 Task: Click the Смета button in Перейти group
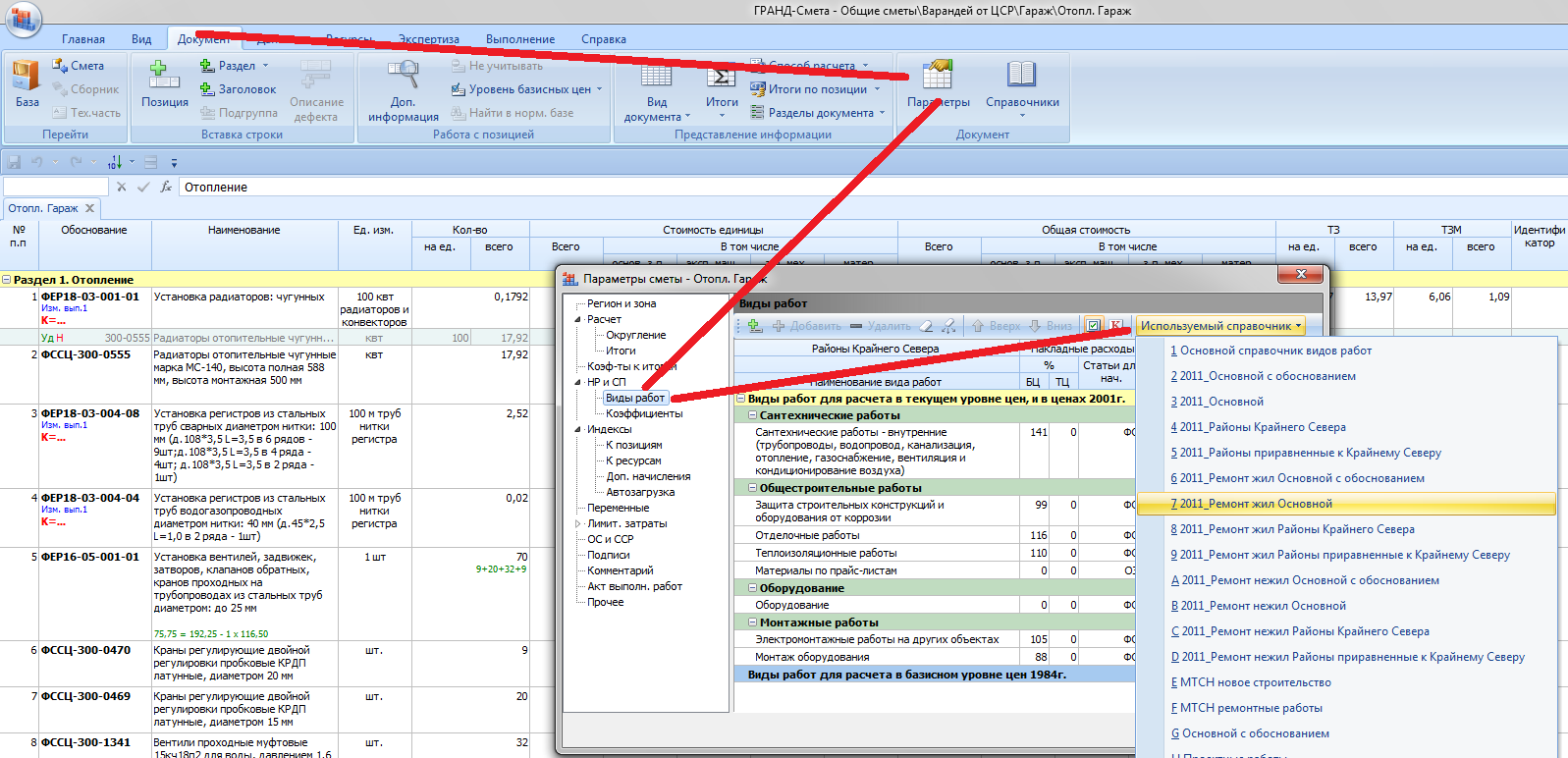[78, 66]
